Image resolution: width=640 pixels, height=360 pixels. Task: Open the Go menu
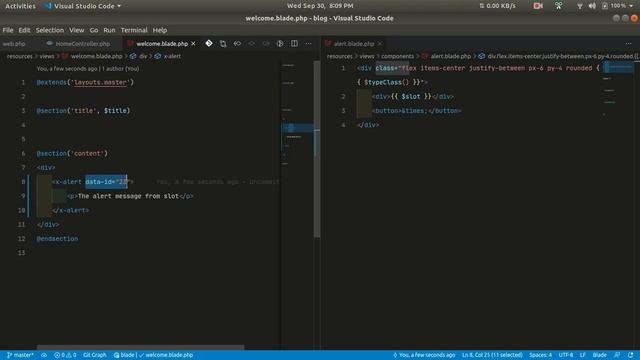tap(94, 30)
